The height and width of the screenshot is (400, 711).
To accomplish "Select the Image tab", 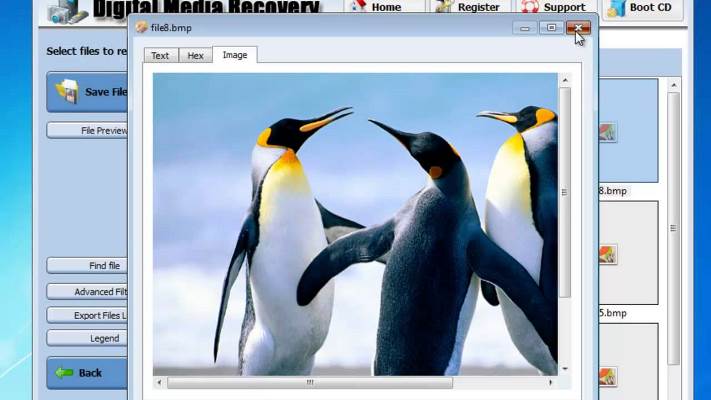I will tap(235, 55).
